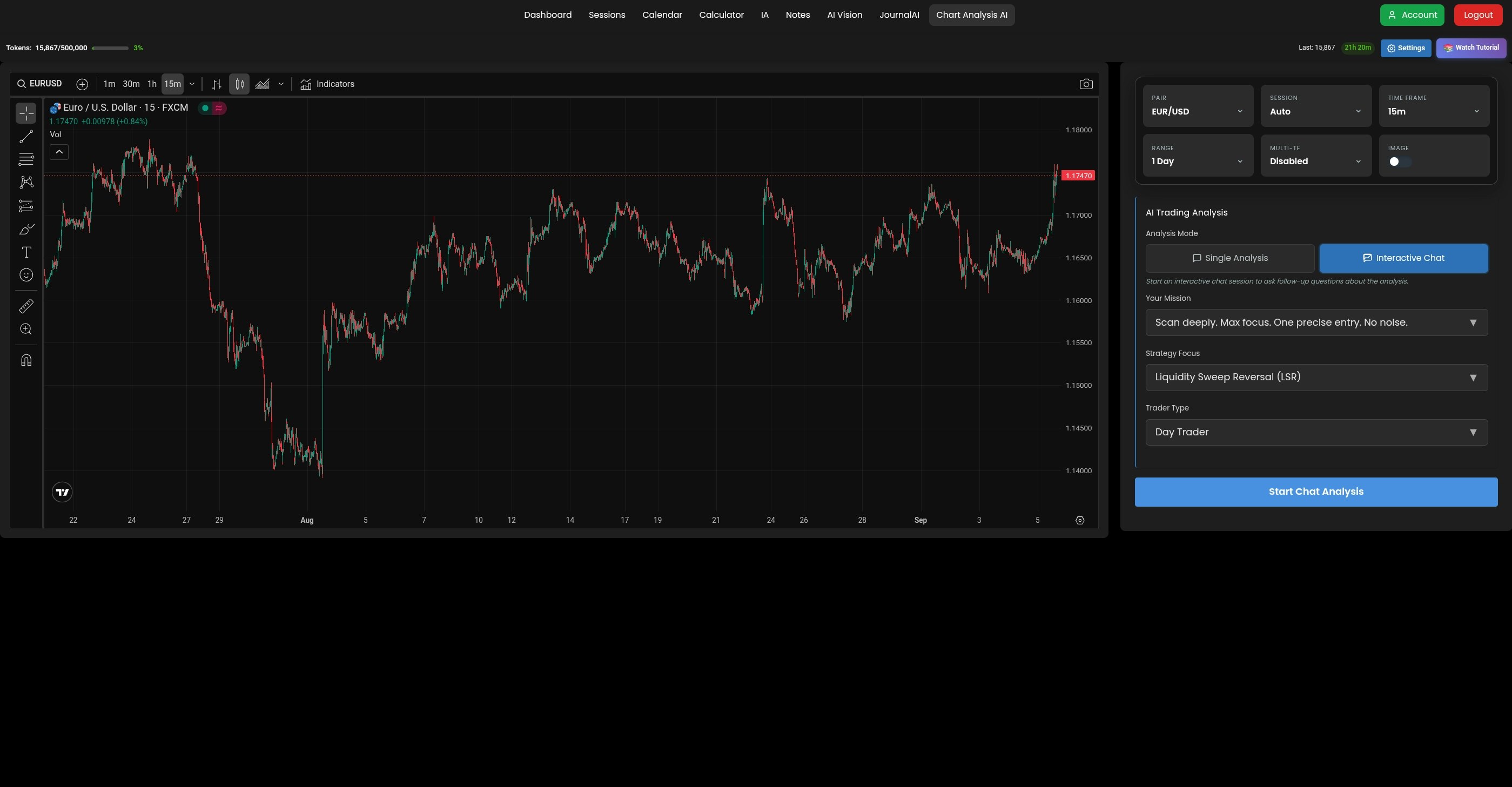
Task: Open the Your Mission dropdown
Action: [x=1316, y=323]
